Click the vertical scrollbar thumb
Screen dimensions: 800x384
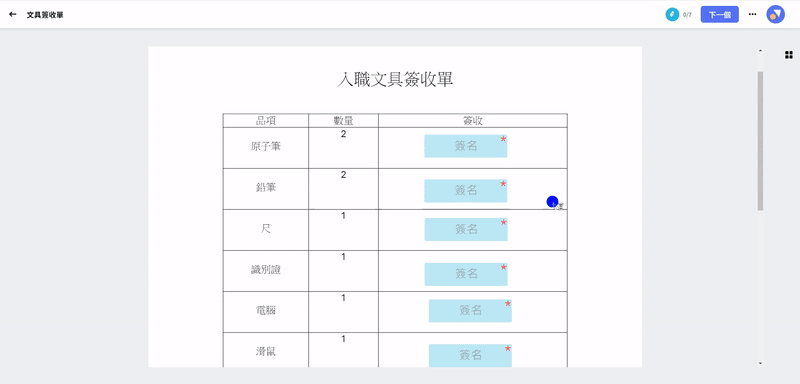[x=760, y=141]
